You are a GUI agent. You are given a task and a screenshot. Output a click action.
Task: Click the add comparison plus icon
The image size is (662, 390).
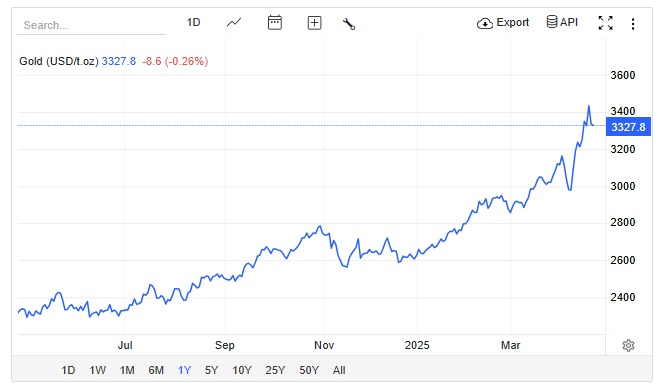314,23
